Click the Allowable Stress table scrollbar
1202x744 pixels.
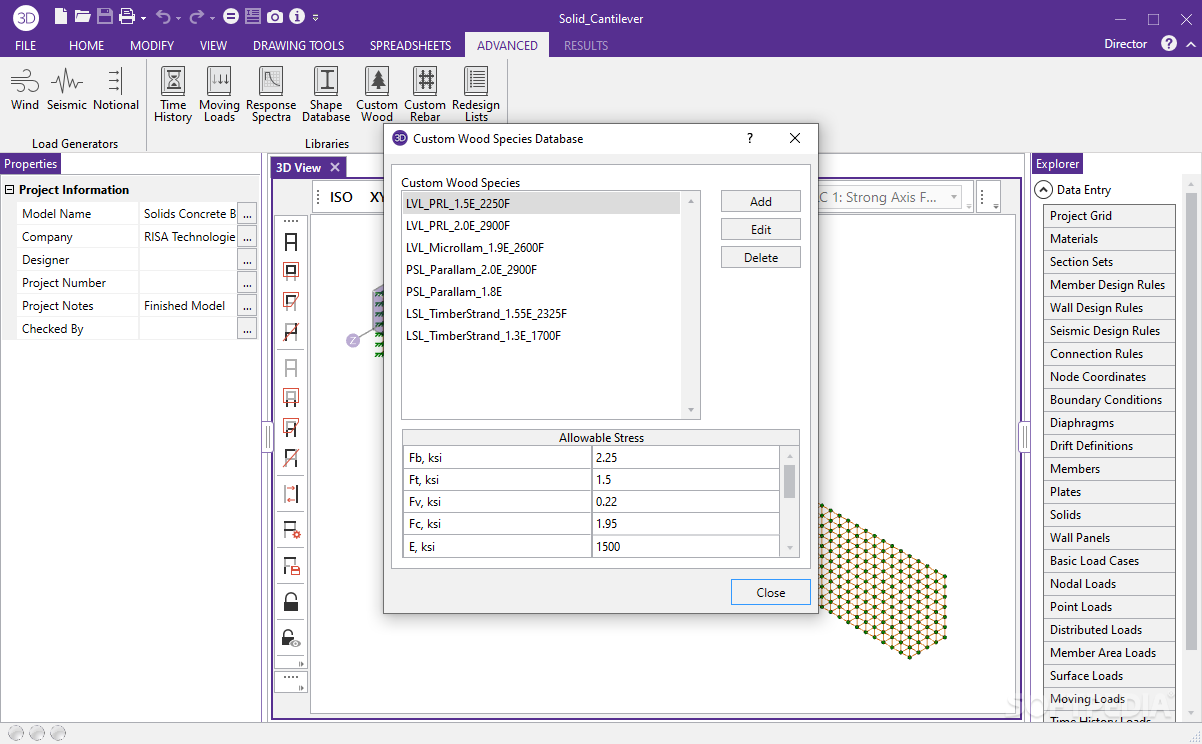click(789, 500)
